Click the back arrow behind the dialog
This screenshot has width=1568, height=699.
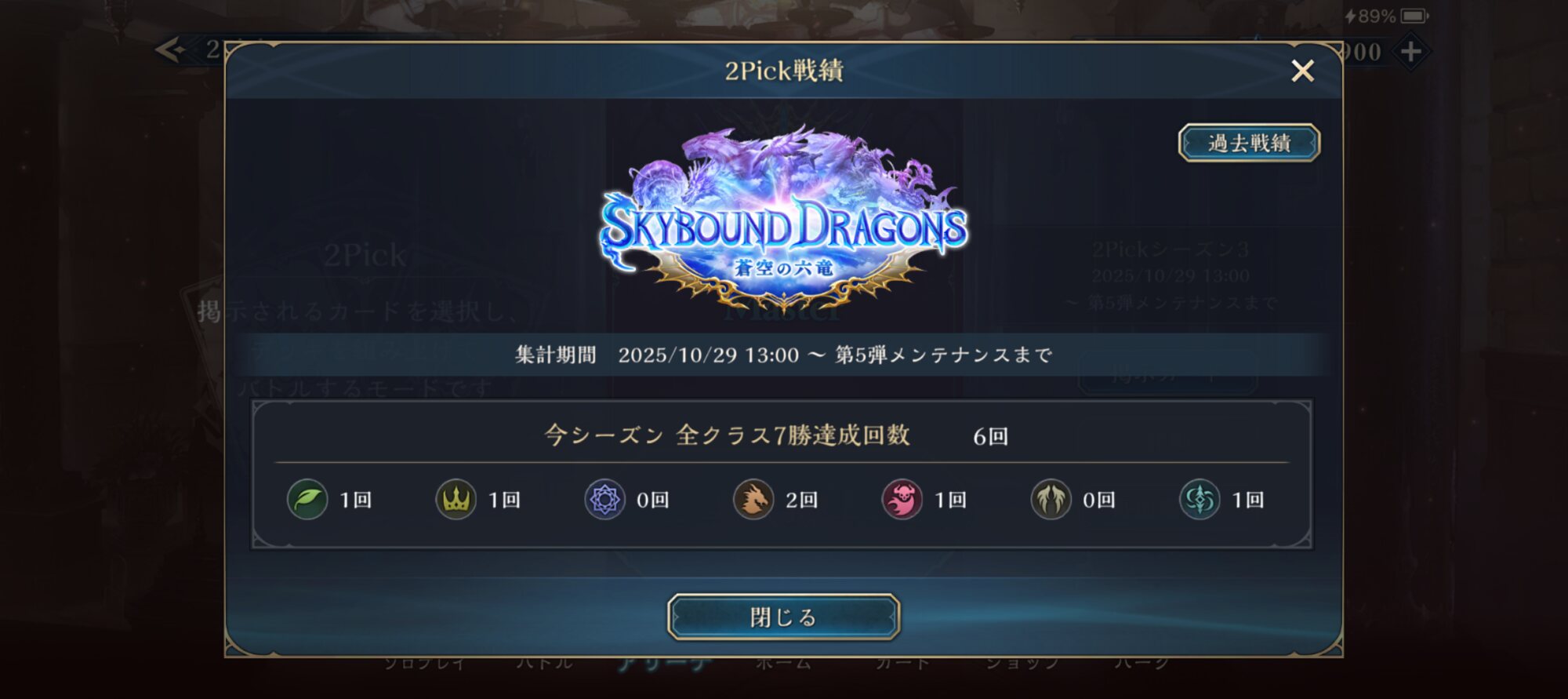click(170, 50)
